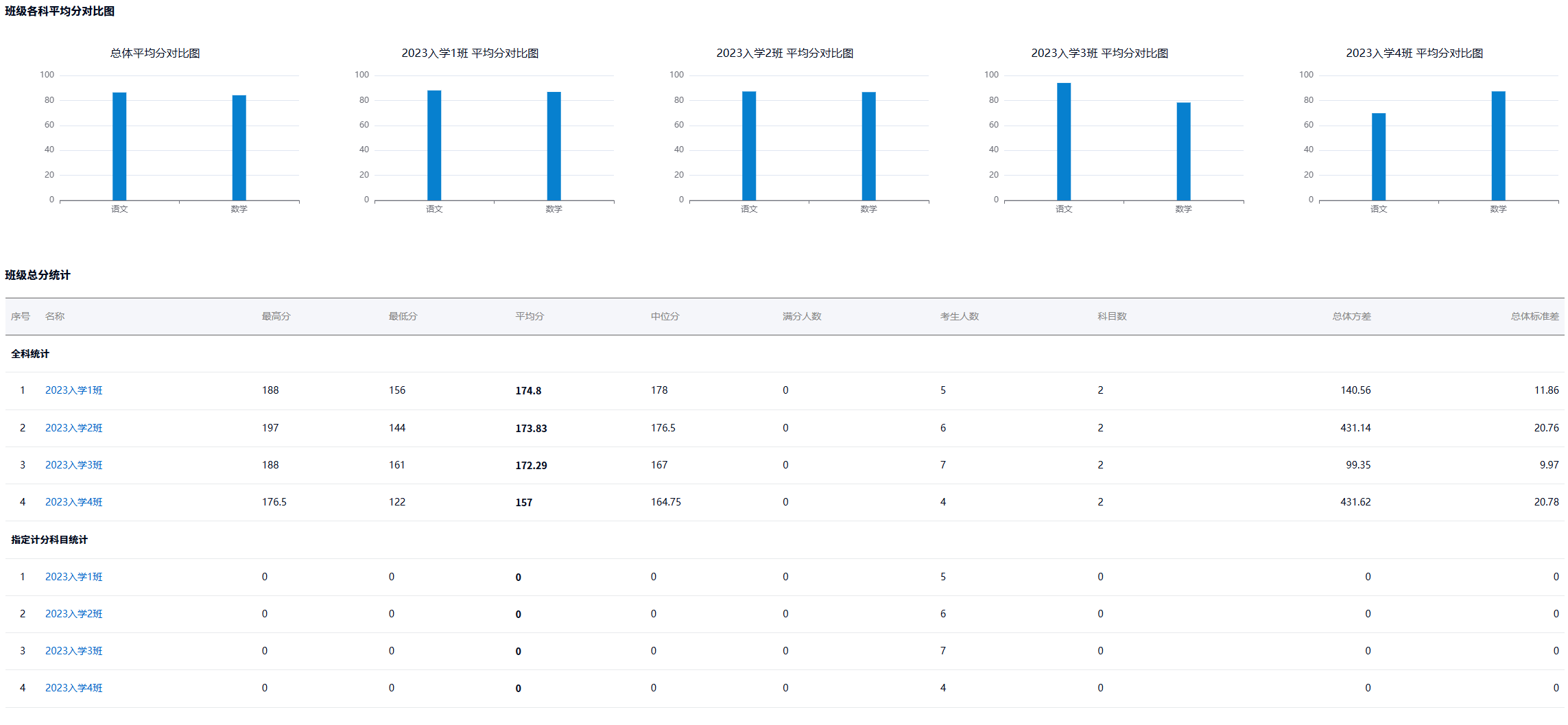The image size is (1568, 725).
Task: Click 语文 bar in 2023入学3班 chart
Action: tap(1064, 142)
